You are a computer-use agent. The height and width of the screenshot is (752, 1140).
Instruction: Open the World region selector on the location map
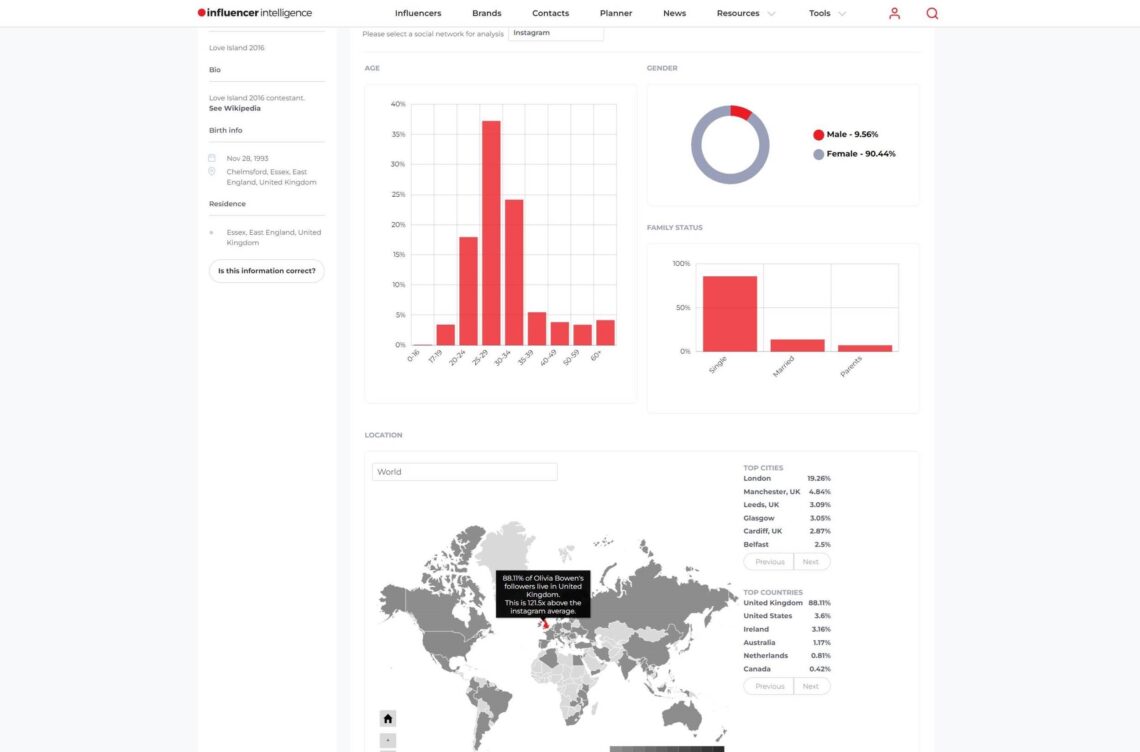click(x=464, y=471)
